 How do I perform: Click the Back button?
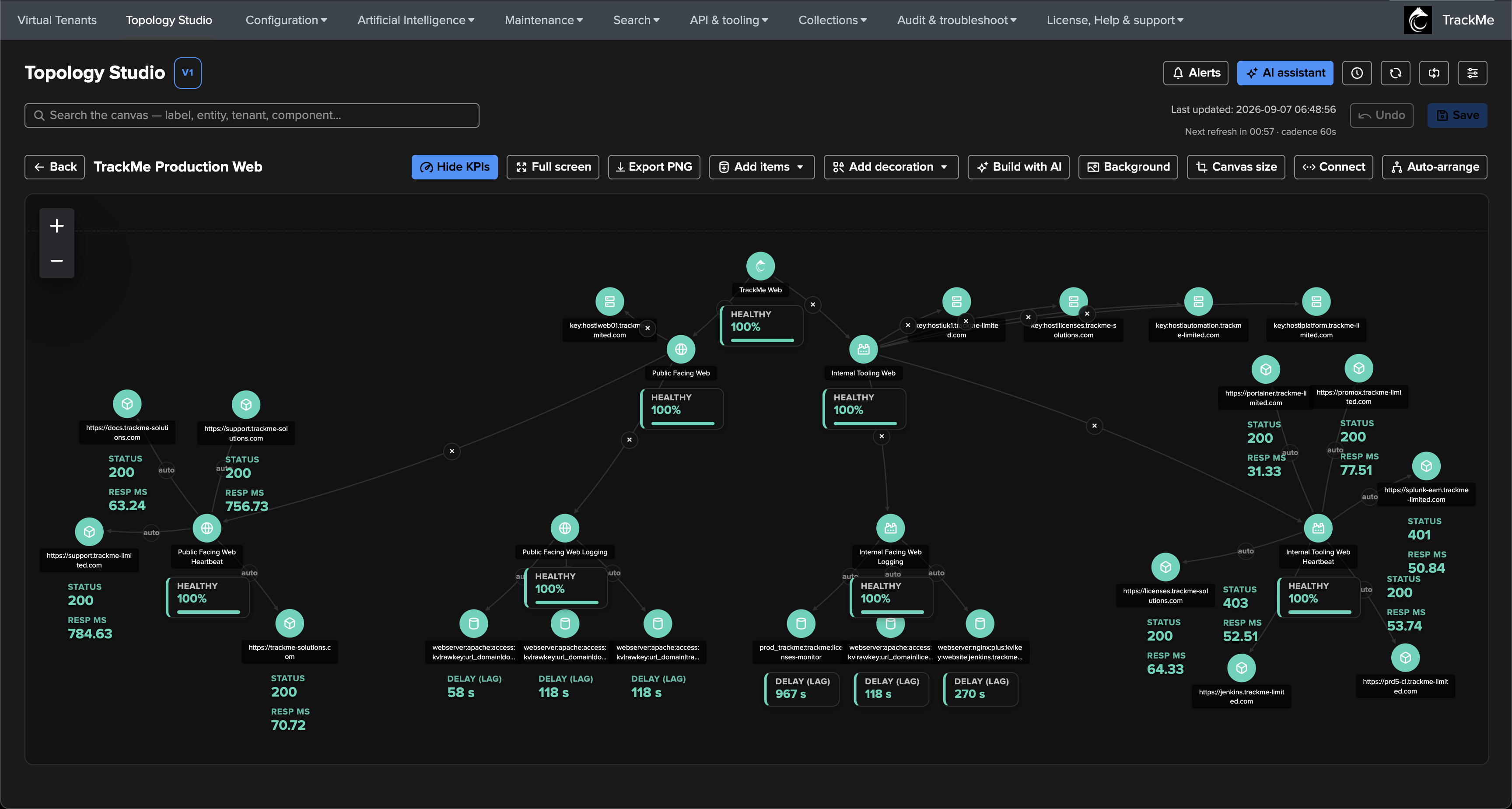click(55, 167)
